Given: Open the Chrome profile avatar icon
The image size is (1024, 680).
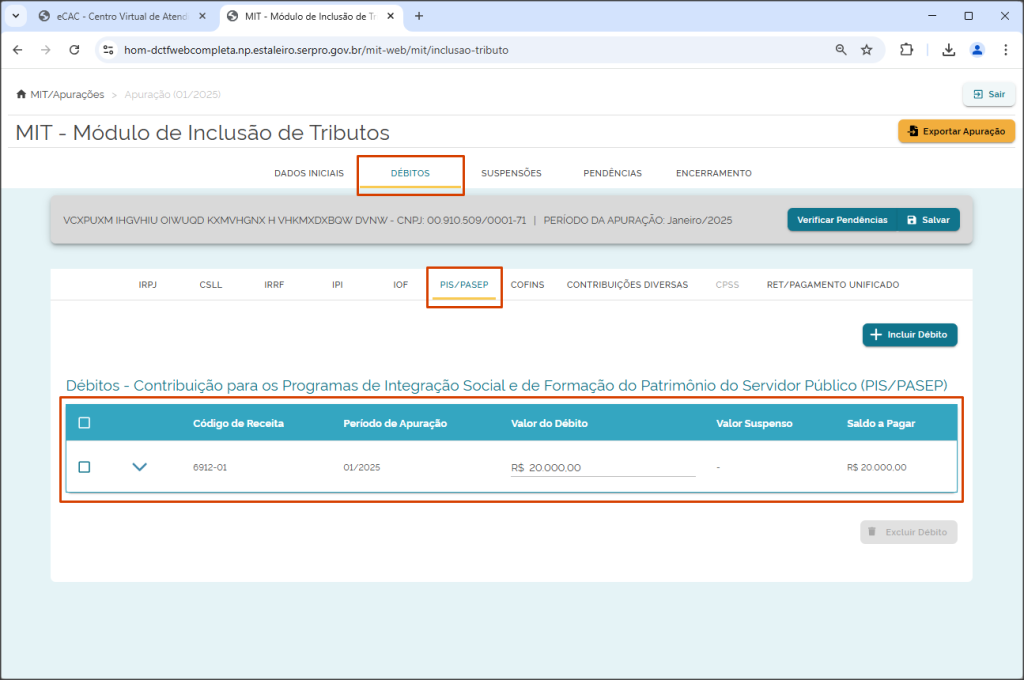Looking at the screenshot, I should 977,50.
